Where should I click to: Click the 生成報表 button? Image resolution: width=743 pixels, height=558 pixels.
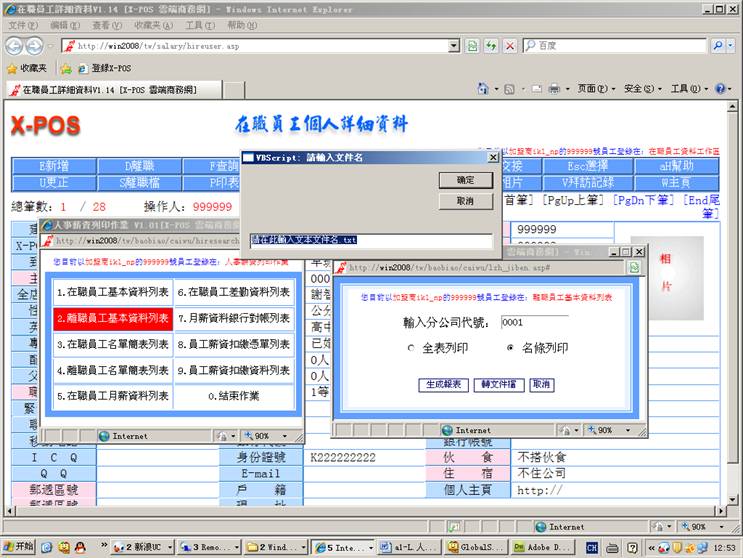(442, 385)
